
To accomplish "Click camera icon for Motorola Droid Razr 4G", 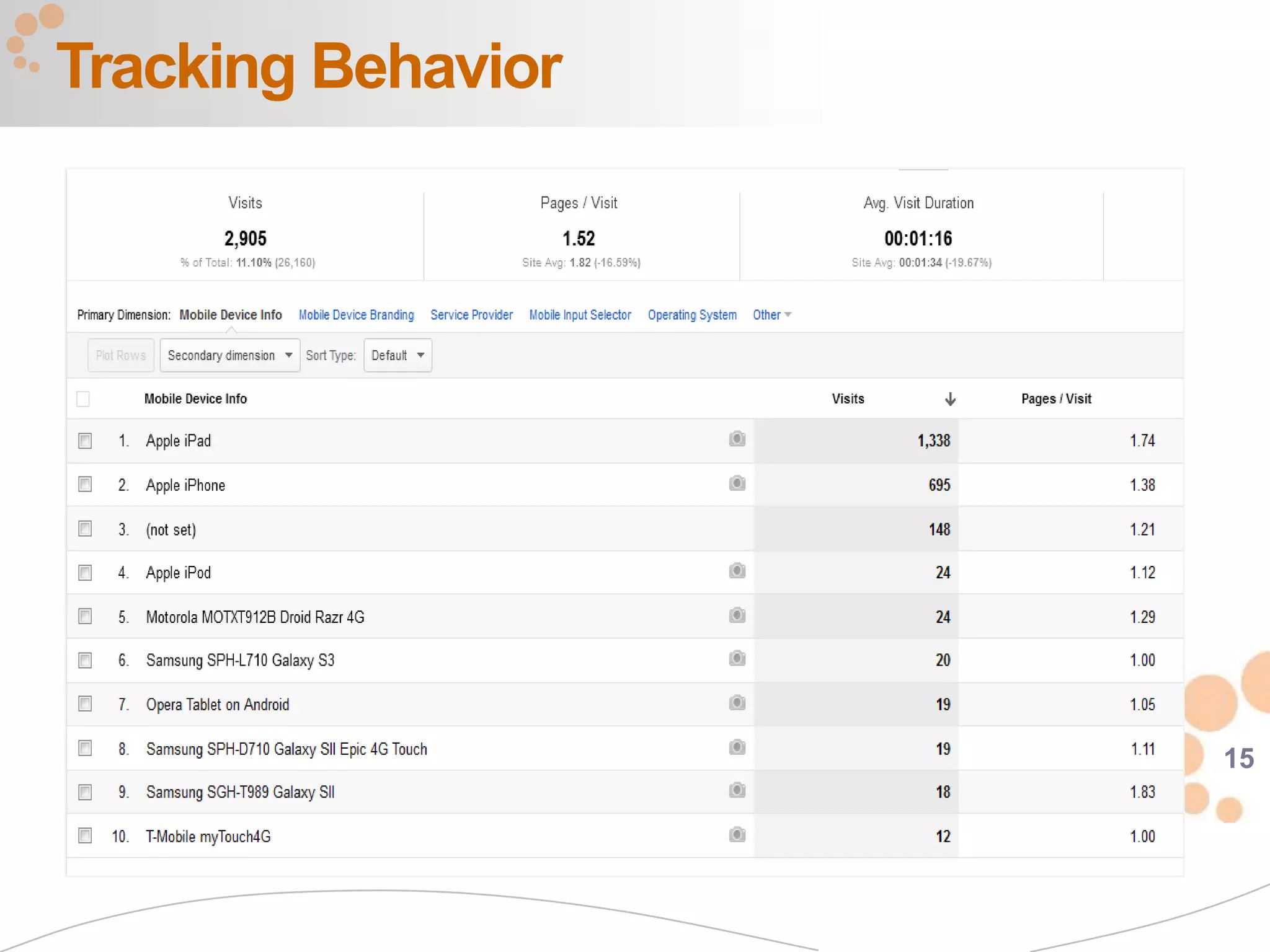I will [x=737, y=615].
